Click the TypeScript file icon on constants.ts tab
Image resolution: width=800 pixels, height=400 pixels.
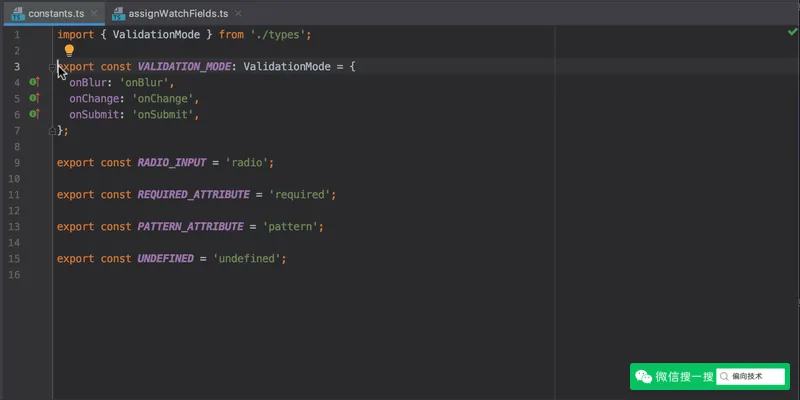tap(18, 14)
